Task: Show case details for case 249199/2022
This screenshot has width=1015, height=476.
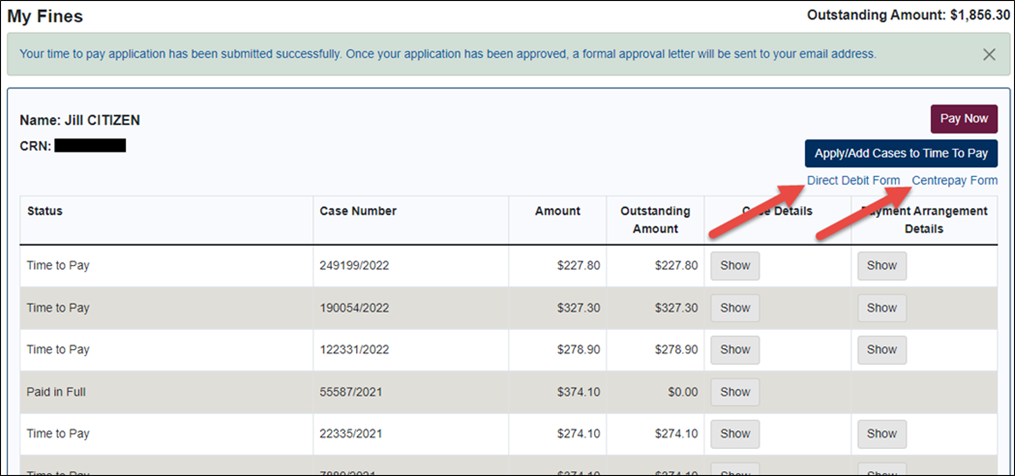Action: (x=734, y=266)
